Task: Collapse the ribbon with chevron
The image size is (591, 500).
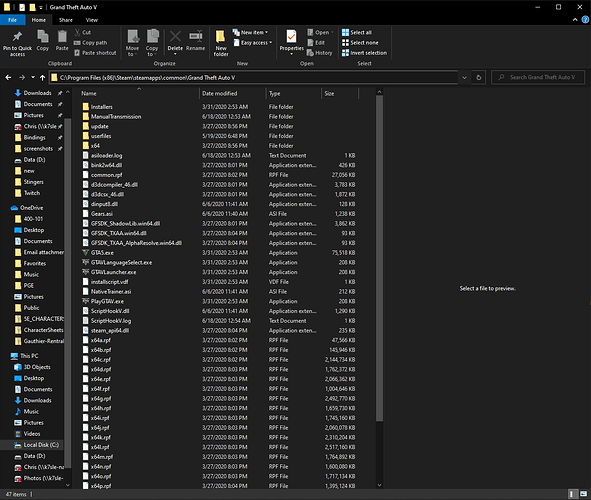Action: 575,20
